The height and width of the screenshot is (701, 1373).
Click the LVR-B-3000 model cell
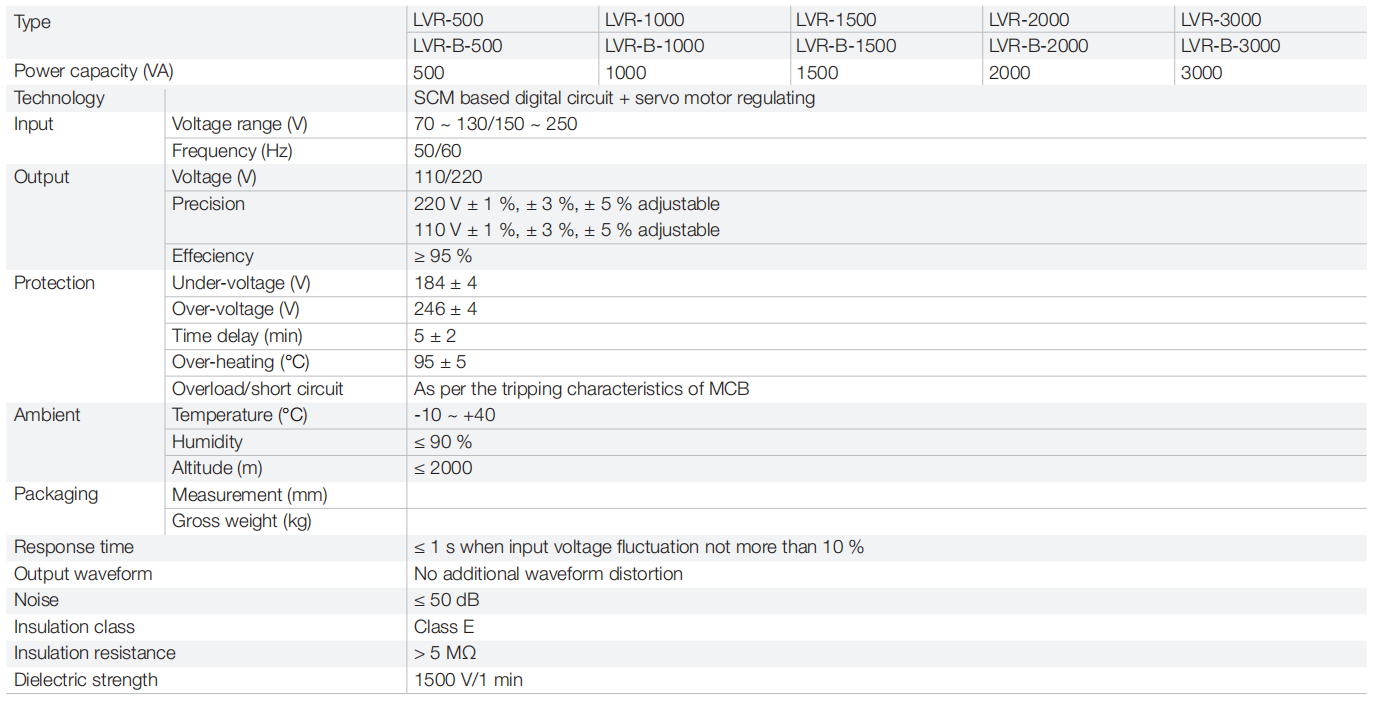pos(1230,46)
